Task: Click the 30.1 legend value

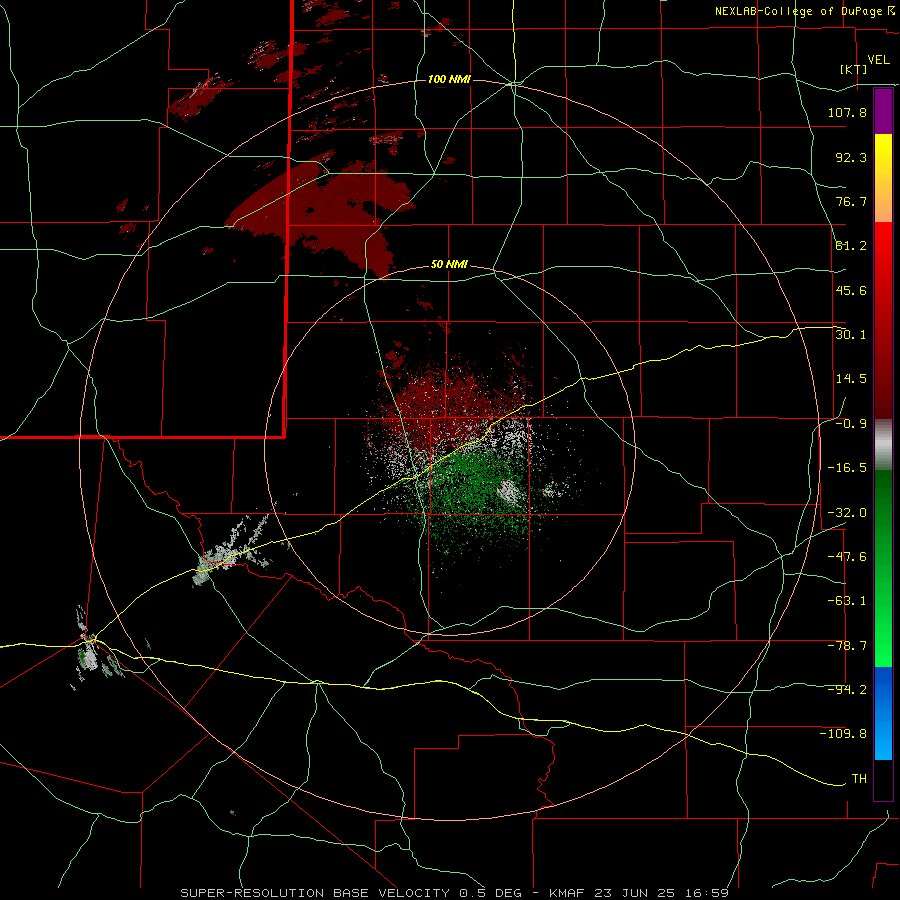Action: pyautogui.click(x=851, y=335)
